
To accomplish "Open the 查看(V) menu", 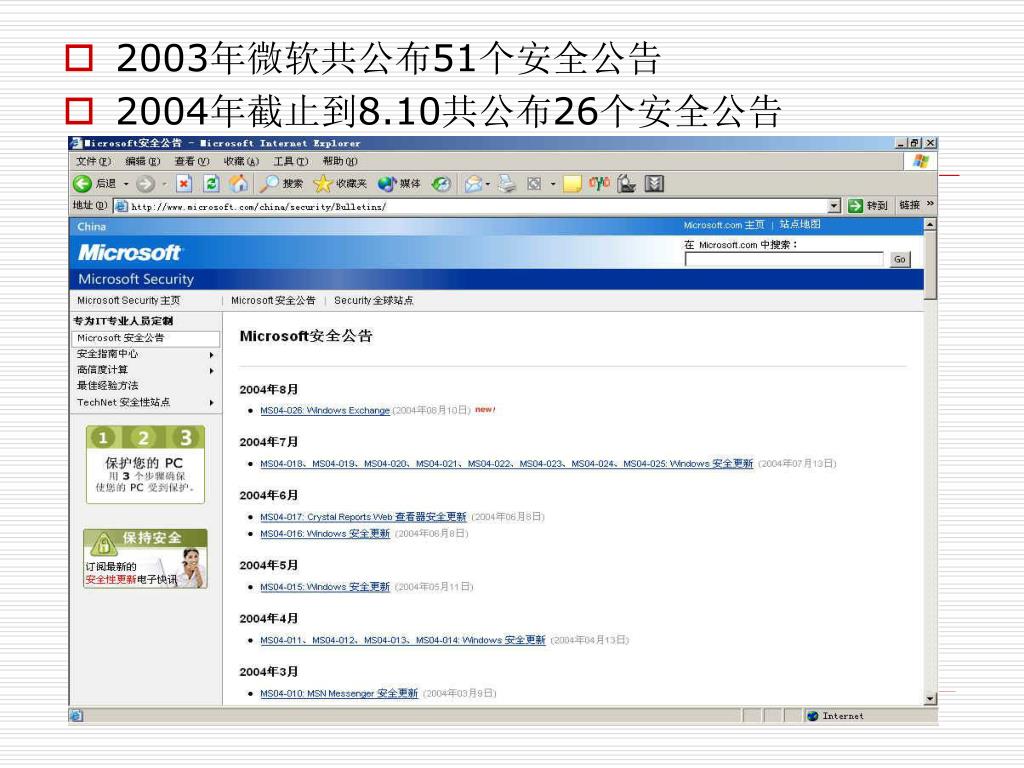I will coord(191,161).
